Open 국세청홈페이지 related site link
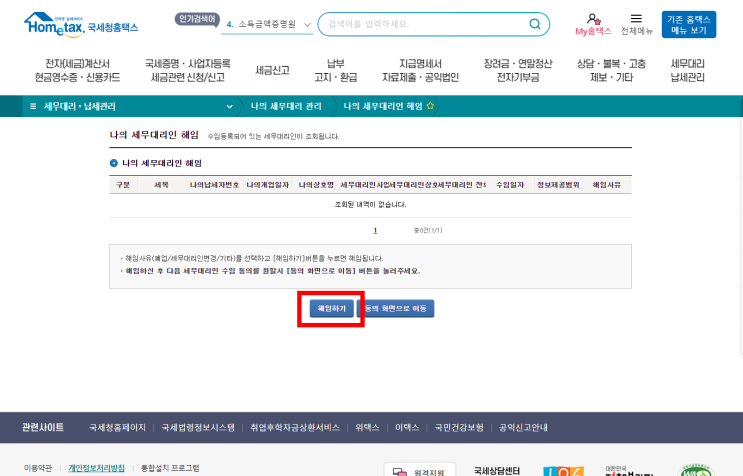743x476 pixels. click(117, 428)
